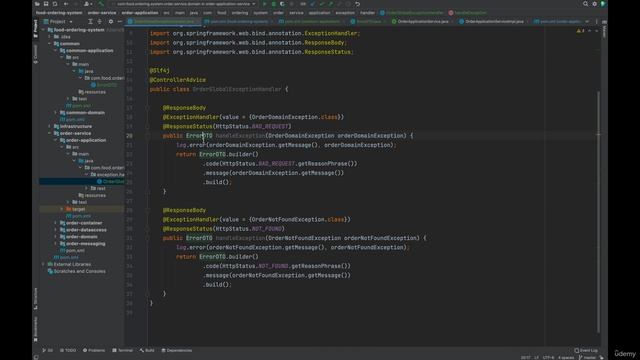This screenshot has height=360, width=640.
Task: Select ErrorDTO file in common-application tree
Action: pyautogui.click(x=104, y=85)
